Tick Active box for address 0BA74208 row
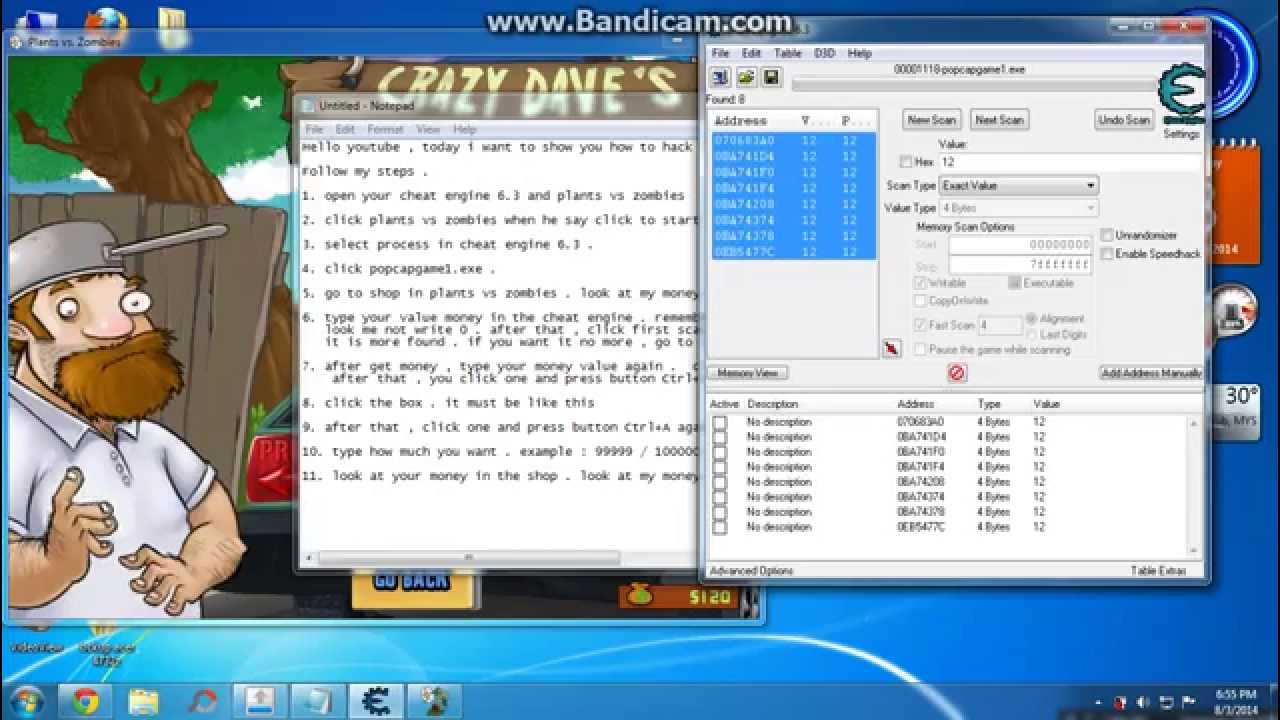The height and width of the screenshot is (720, 1280). pos(719,482)
